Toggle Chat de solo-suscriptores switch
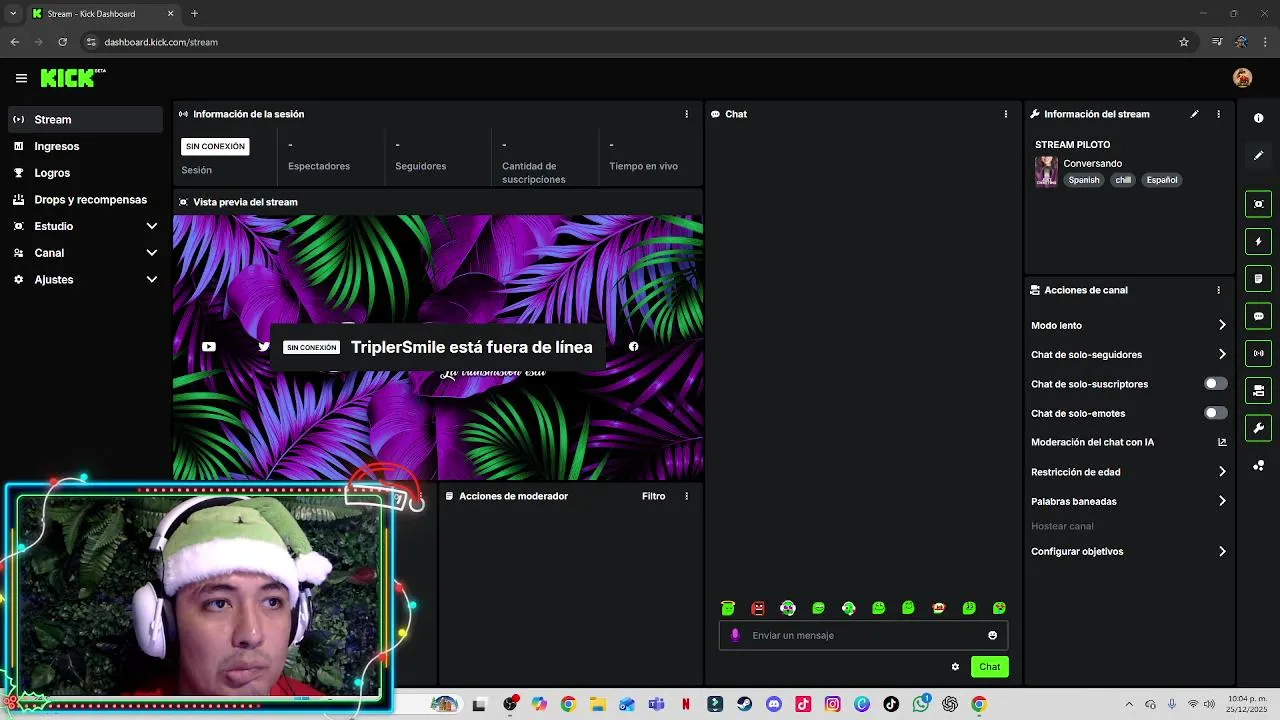This screenshot has width=1280, height=720. pos(1215,384)
